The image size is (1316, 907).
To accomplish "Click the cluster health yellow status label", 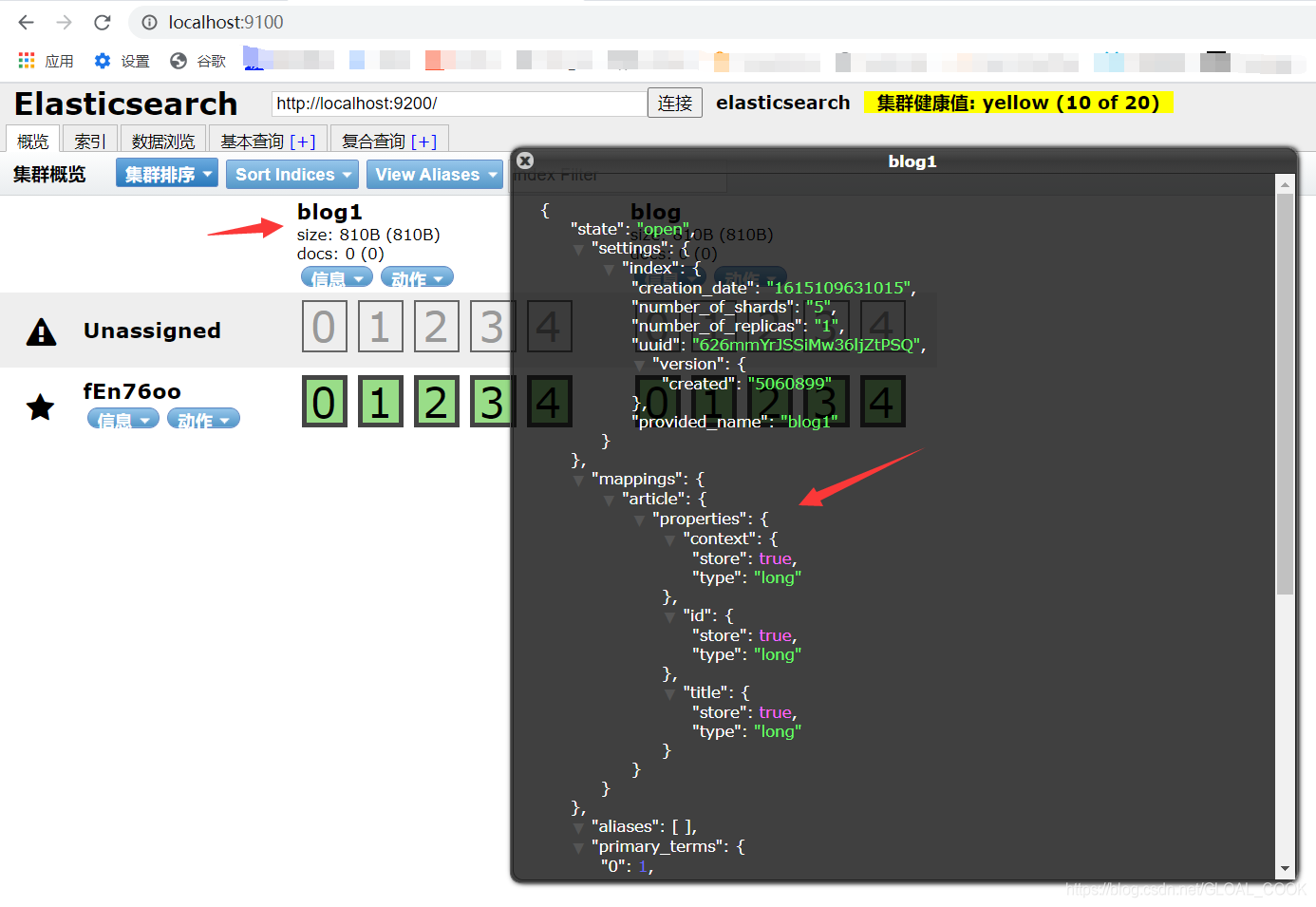I will 1018,103.
